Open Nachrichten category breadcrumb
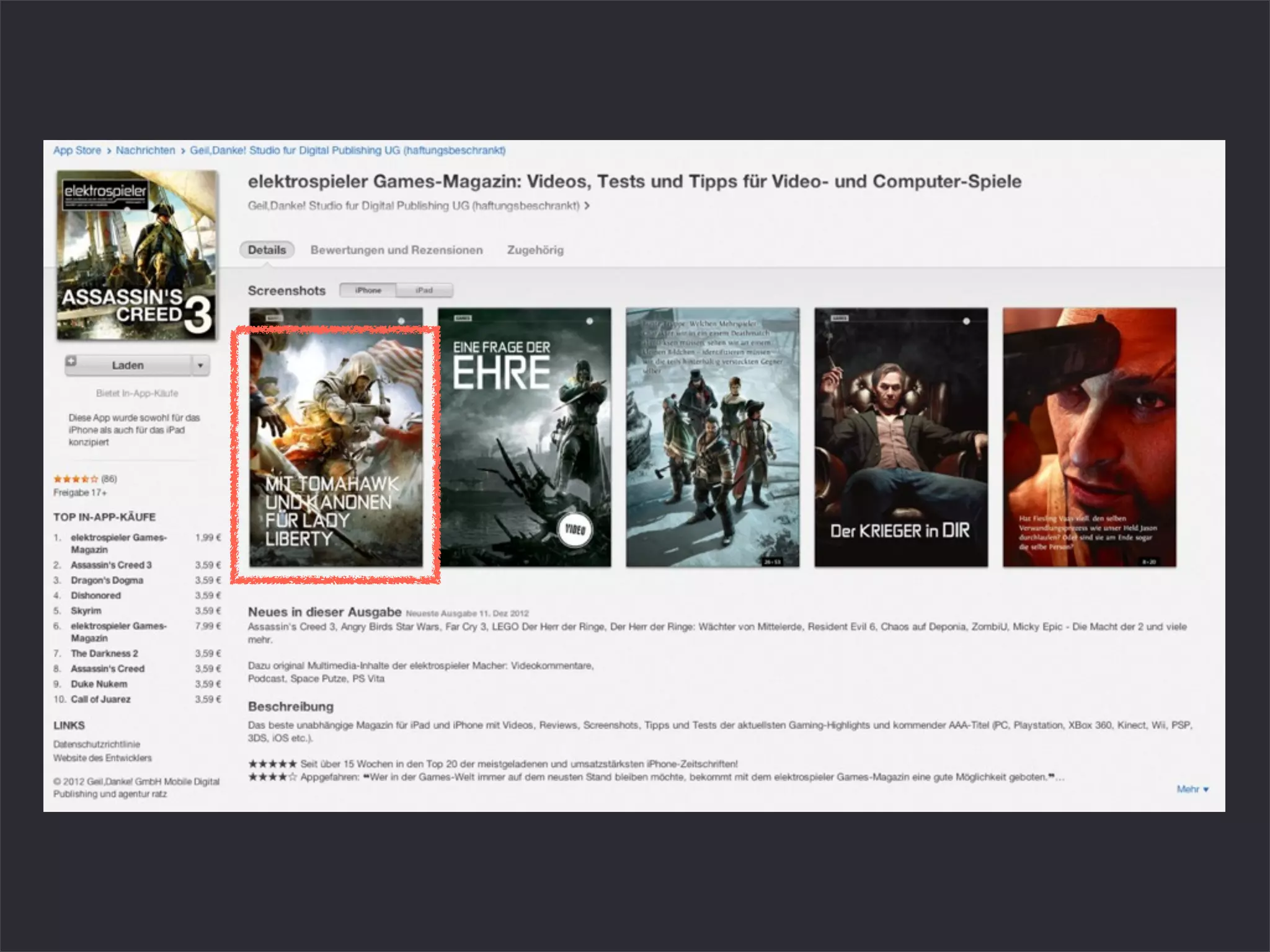The height and width of the screenshot is (952, 1270). 145,151
